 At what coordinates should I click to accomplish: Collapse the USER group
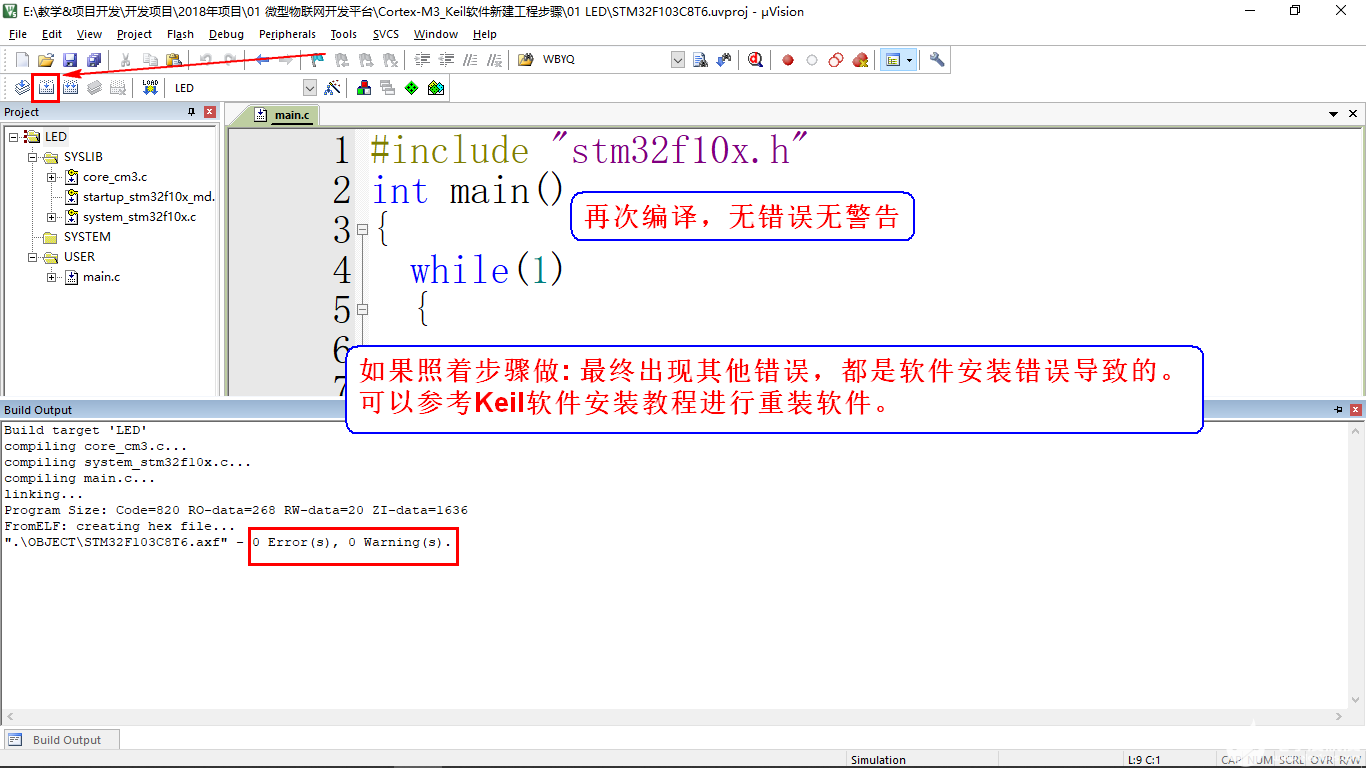[33, 257]
